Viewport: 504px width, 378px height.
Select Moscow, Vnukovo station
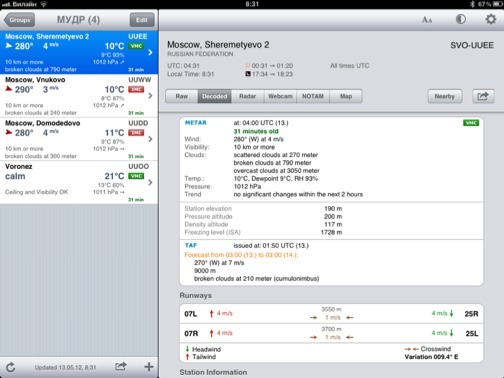[x=79, y=96]
